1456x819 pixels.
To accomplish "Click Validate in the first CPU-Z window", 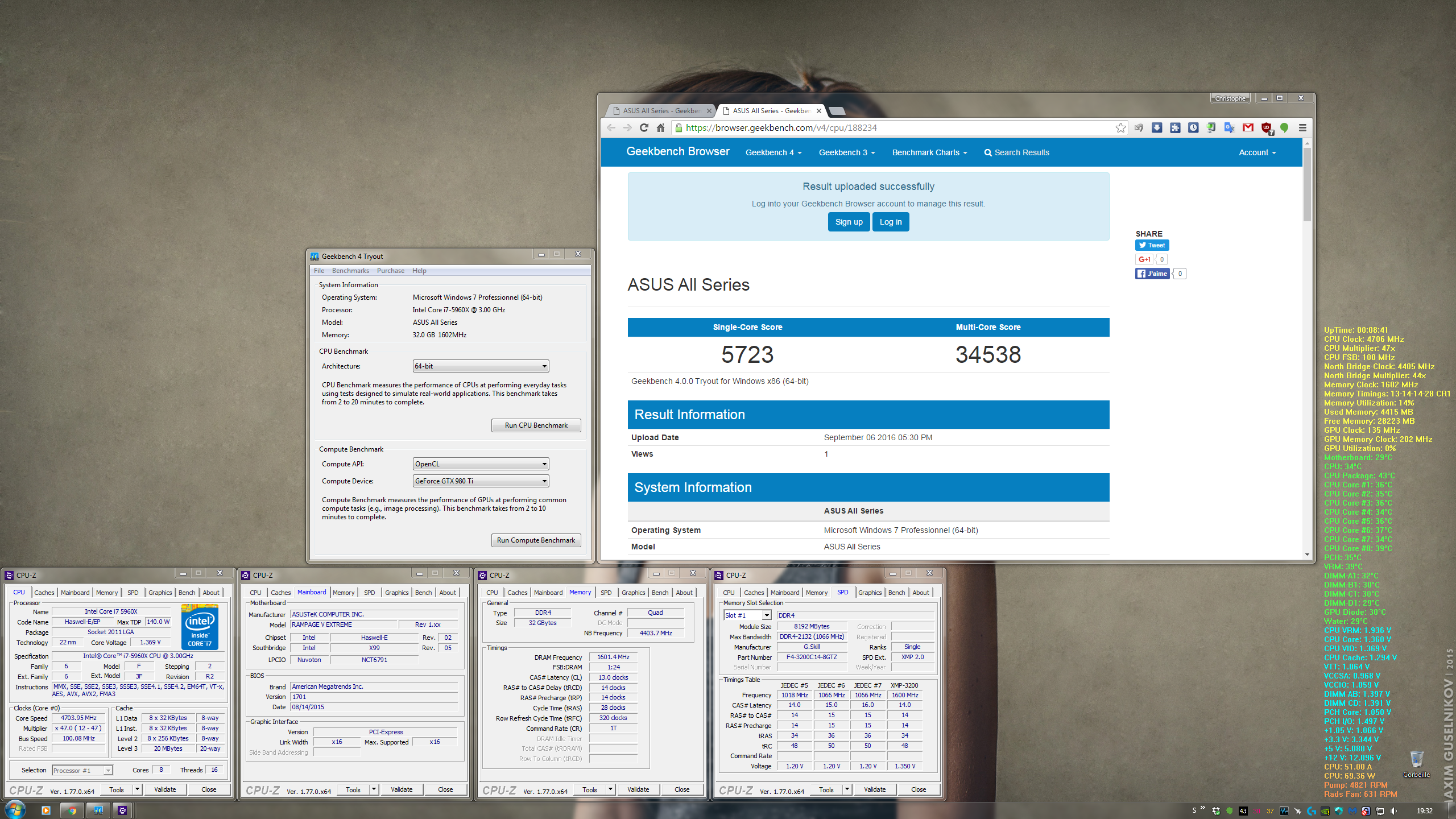I will (x=165, y=789).
